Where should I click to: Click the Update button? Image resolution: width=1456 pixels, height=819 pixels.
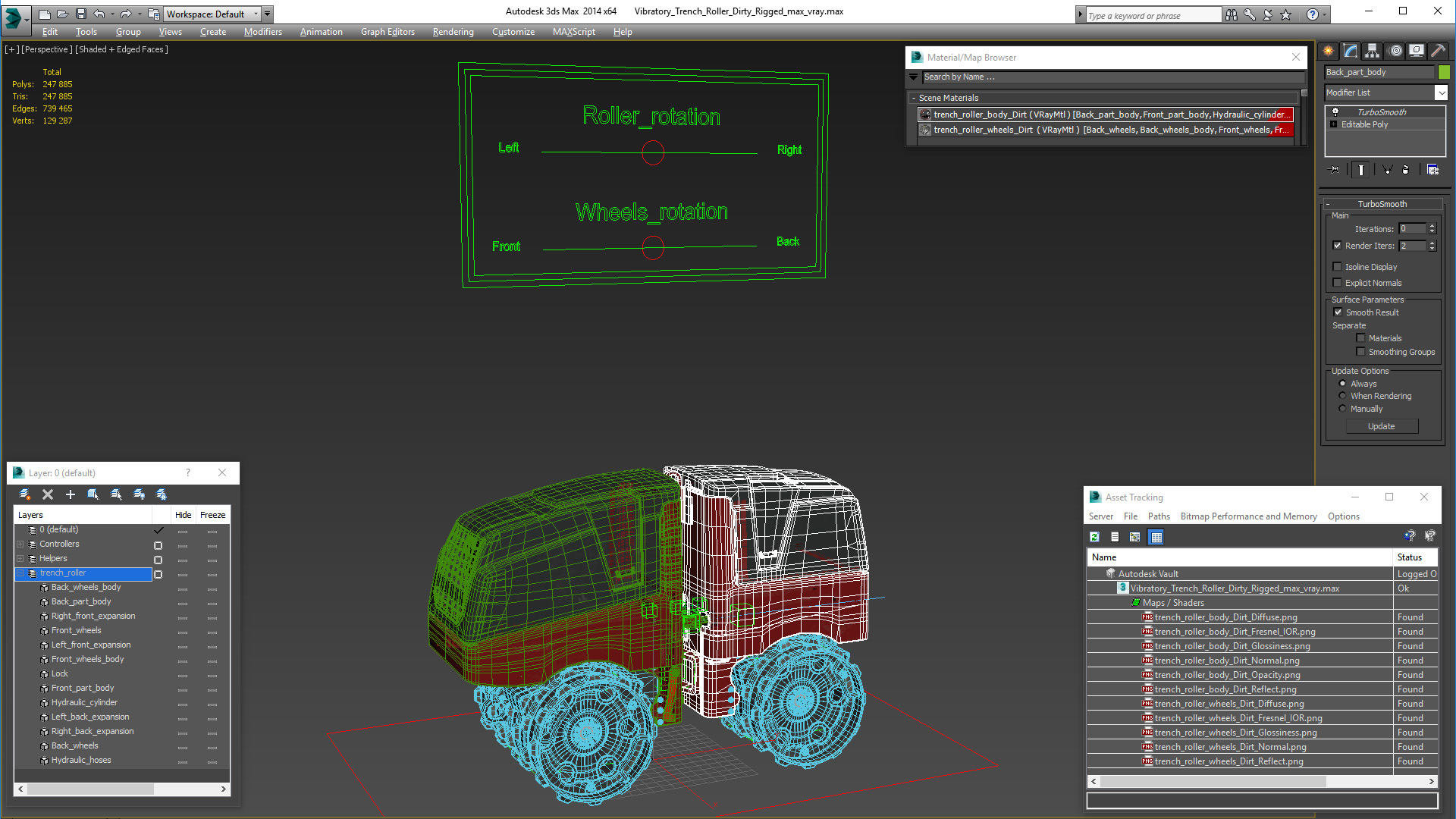point(1381,426)
